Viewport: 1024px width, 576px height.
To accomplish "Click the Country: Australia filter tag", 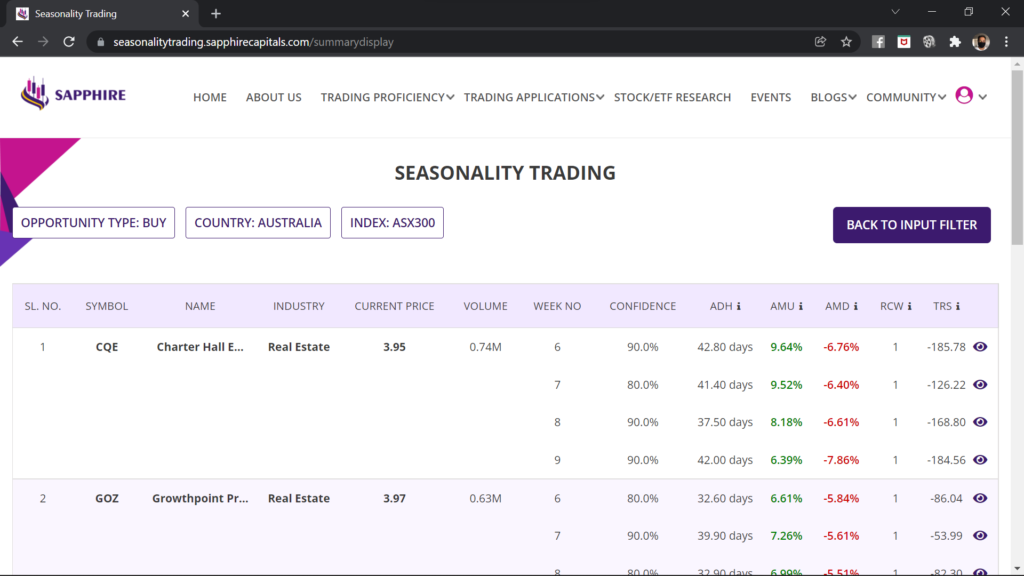I will point(258,223).
